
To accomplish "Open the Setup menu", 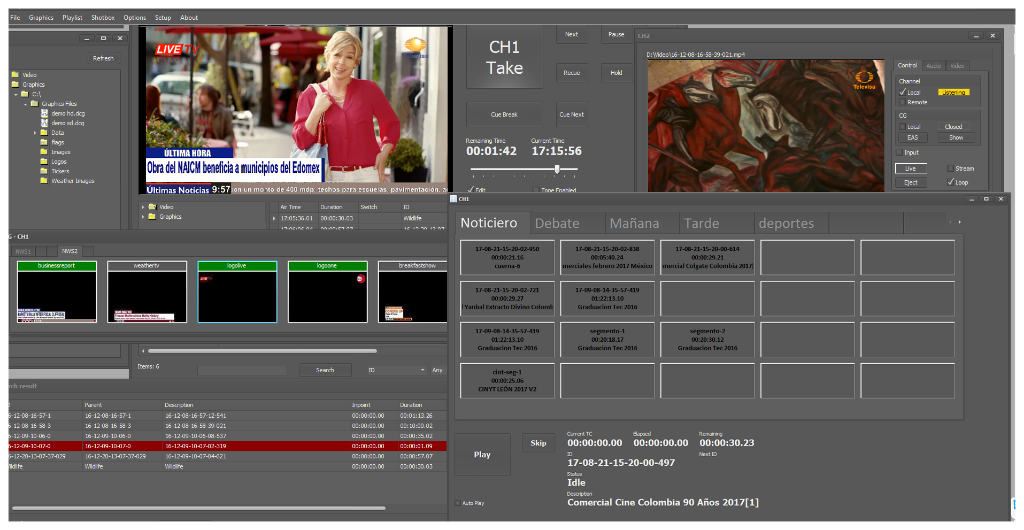I will [163, 18].
